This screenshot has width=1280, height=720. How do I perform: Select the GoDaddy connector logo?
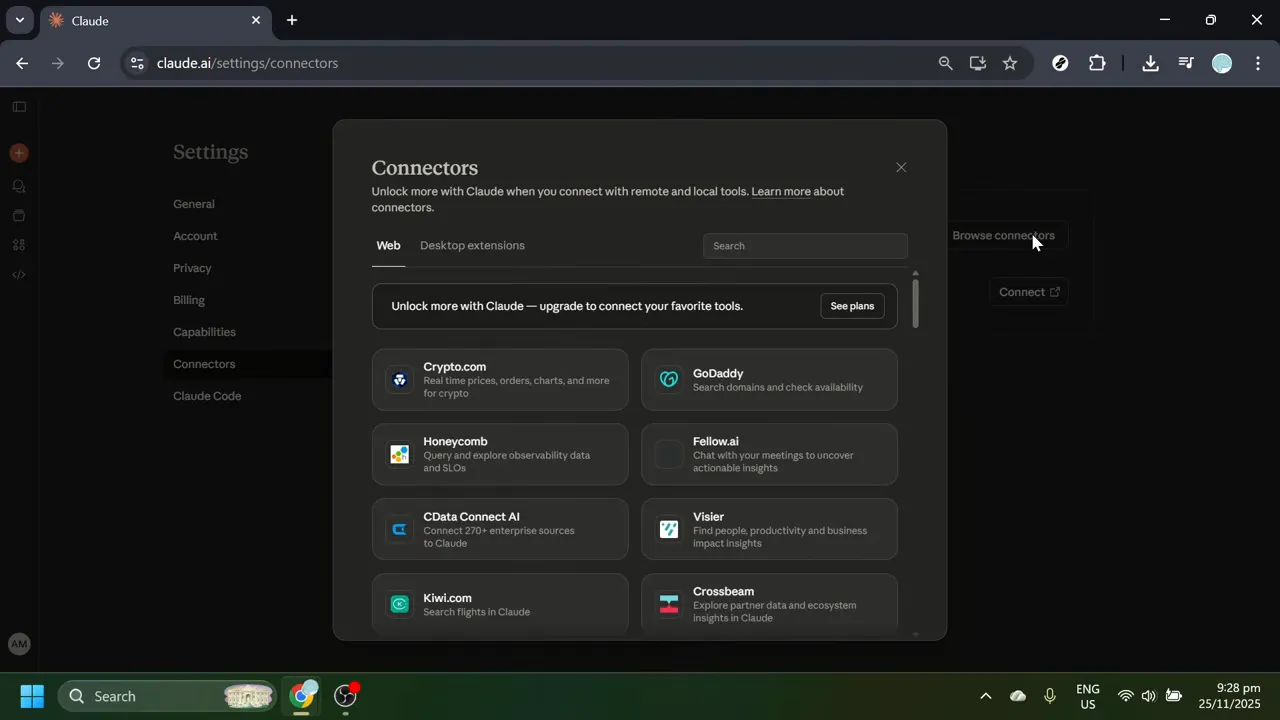pyautogui.click(x=669, y=380)
